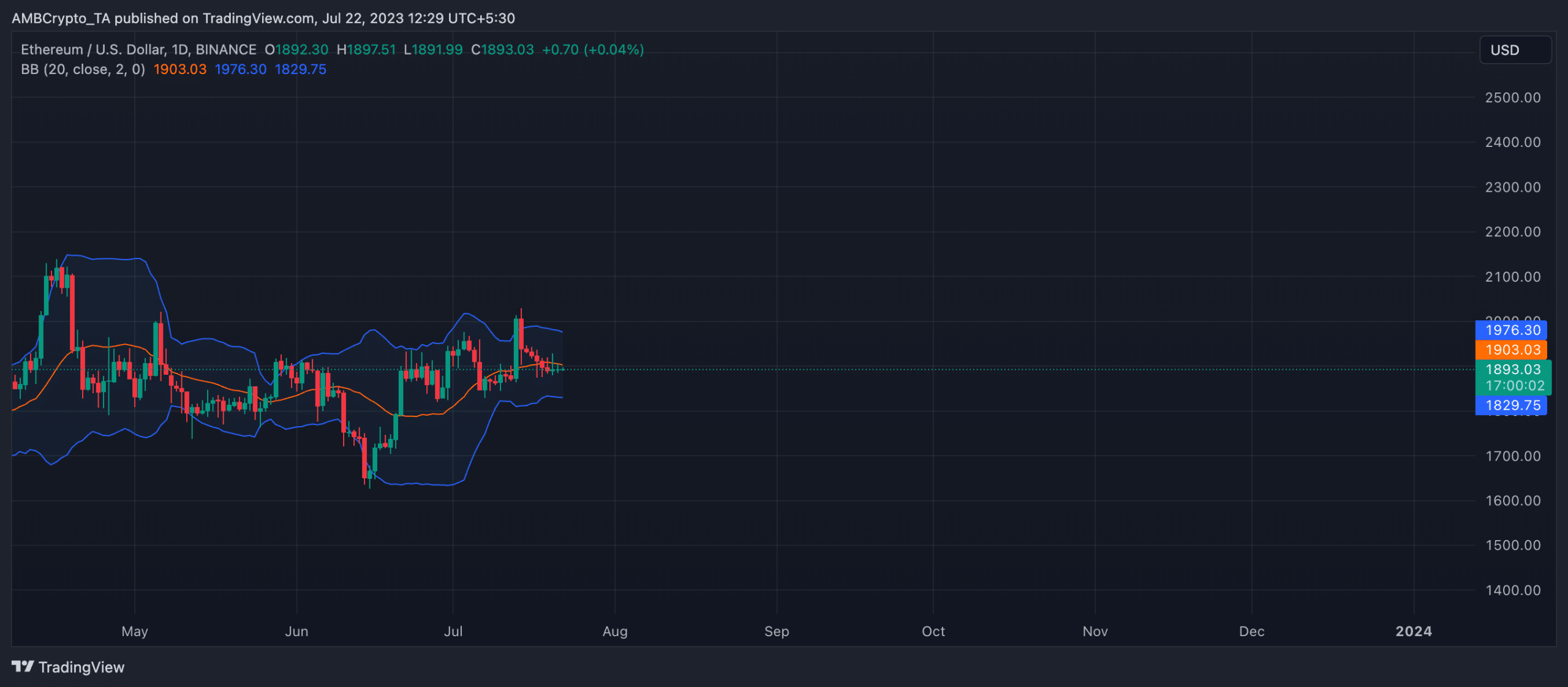Click the C1893.03 close value in legend
Image resolution: width=1568 pixels, height=687 pixels.
[502, 50]
